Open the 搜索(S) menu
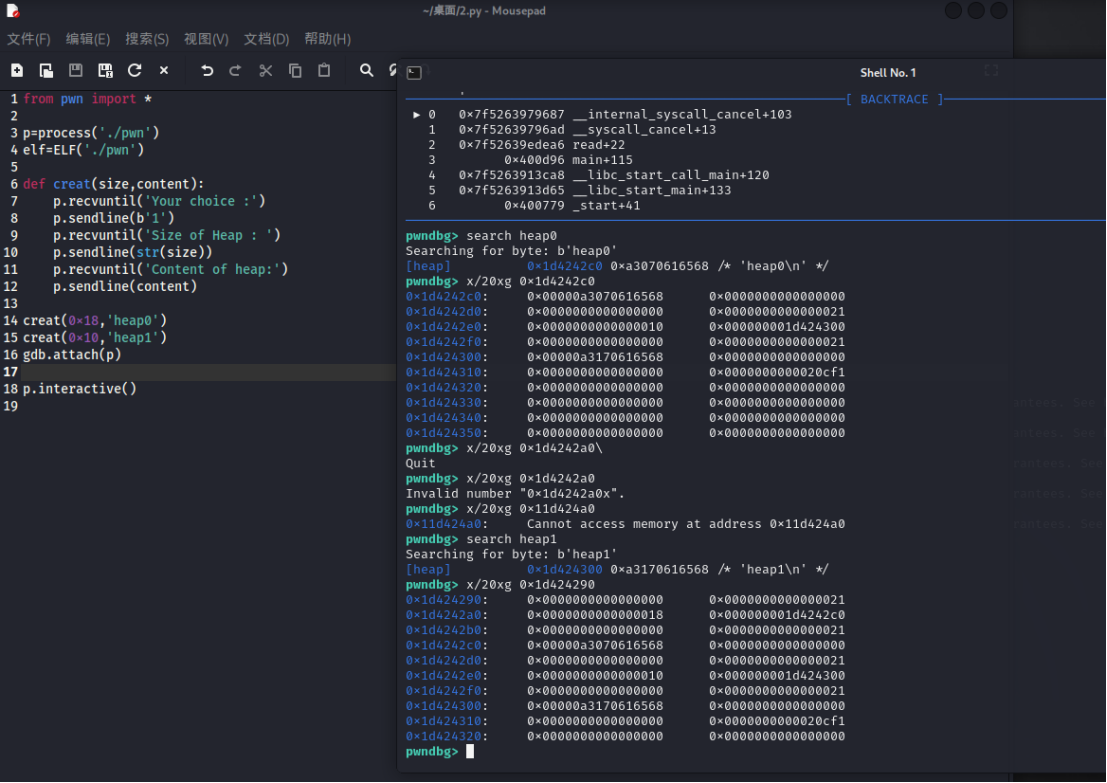 [x=147, y=39]
